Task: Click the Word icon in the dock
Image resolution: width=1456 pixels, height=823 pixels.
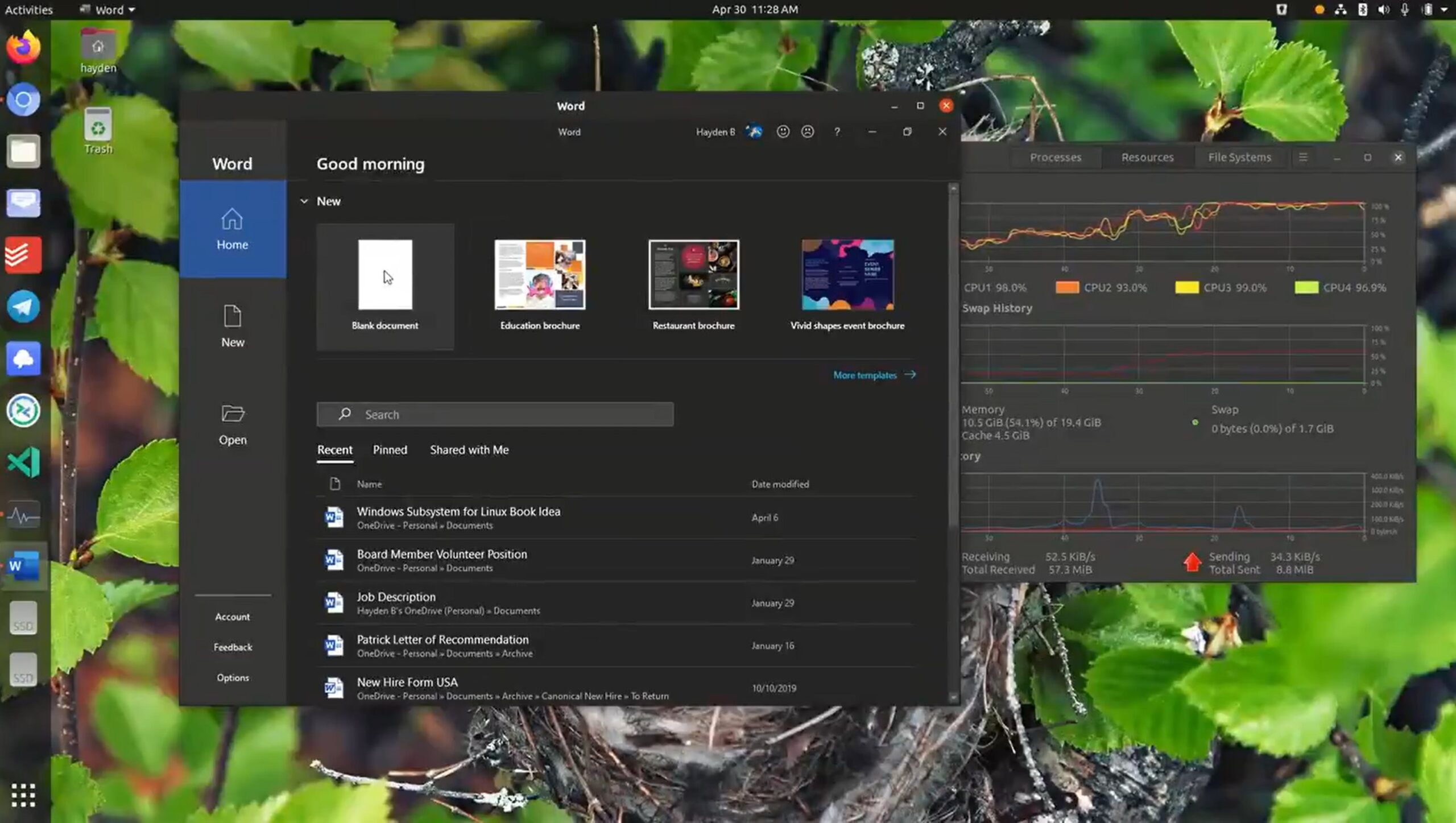Action: tap(23, 566)
